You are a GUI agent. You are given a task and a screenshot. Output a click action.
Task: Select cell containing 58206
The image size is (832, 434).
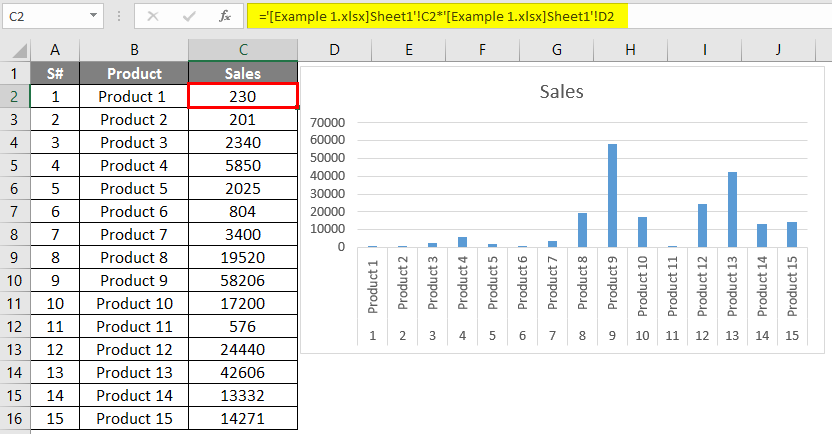pos(243,280)
